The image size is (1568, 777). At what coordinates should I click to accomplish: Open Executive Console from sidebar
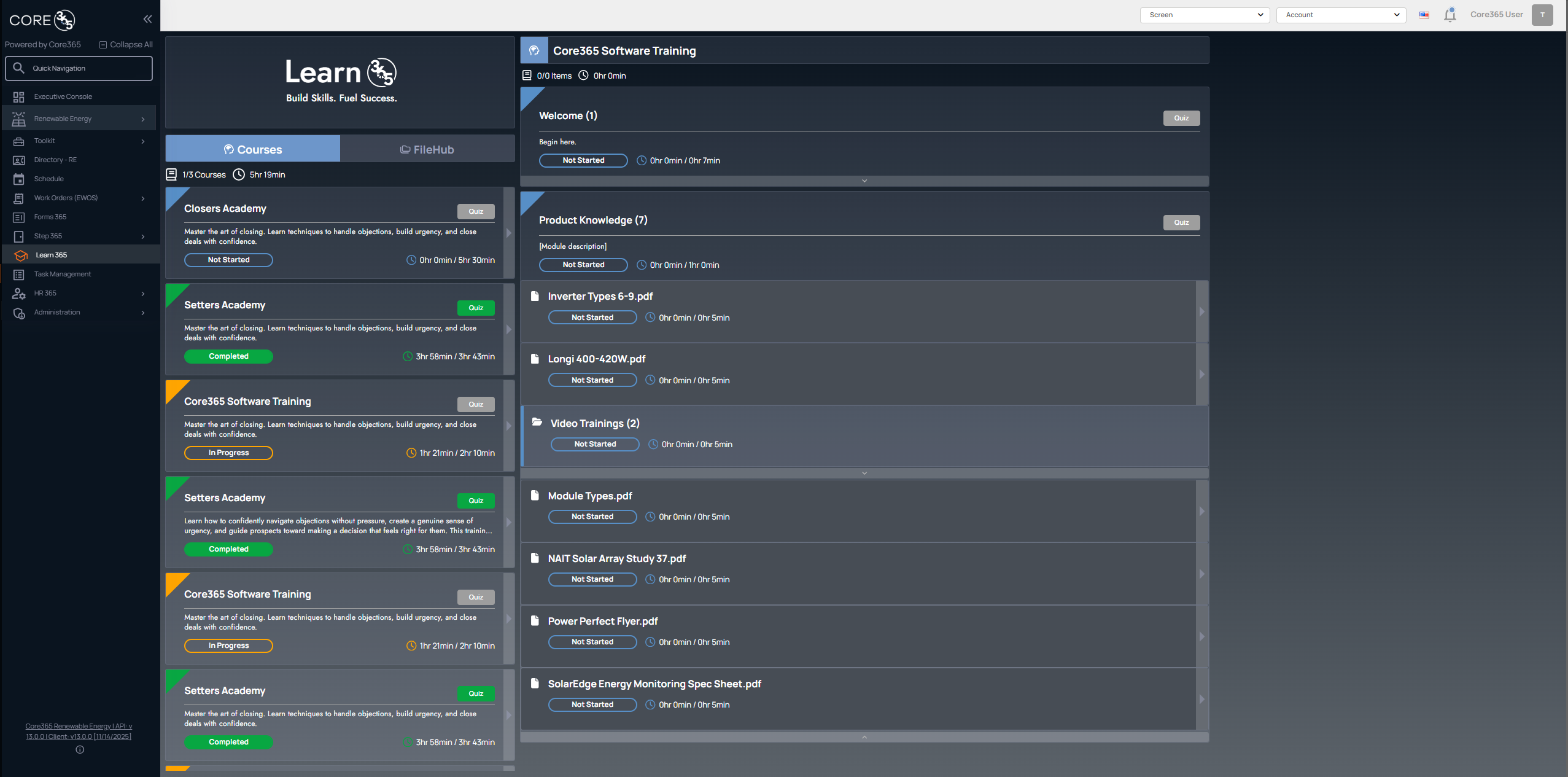63,96
